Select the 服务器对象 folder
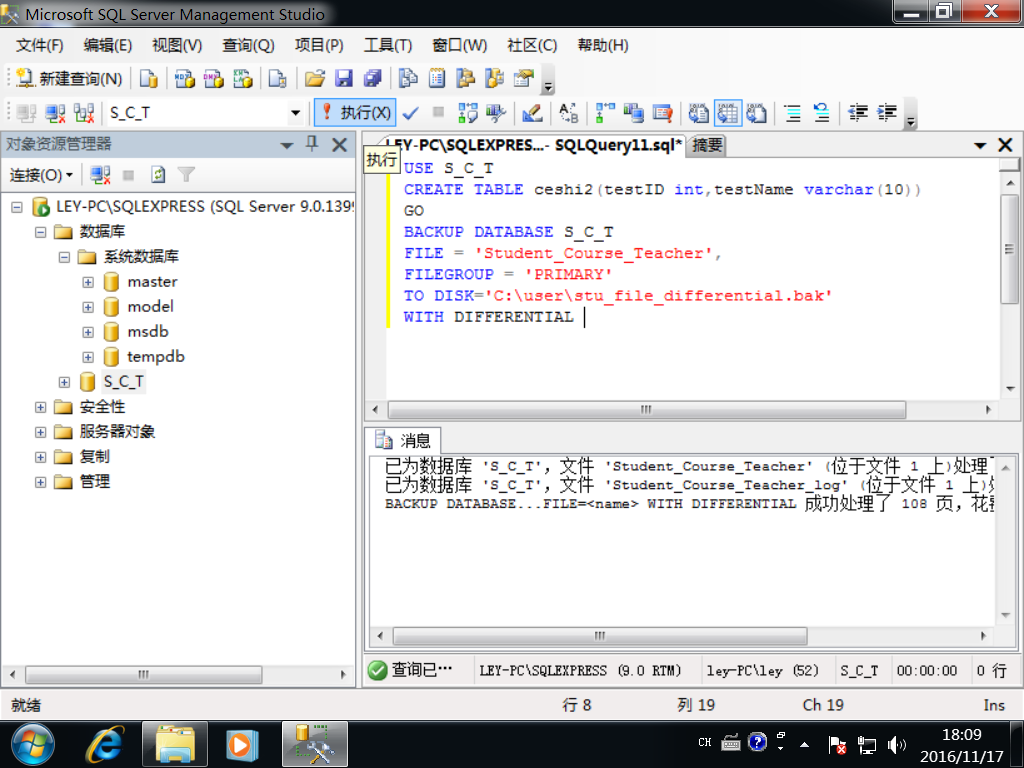1024x768 pixels. (117, 432)
